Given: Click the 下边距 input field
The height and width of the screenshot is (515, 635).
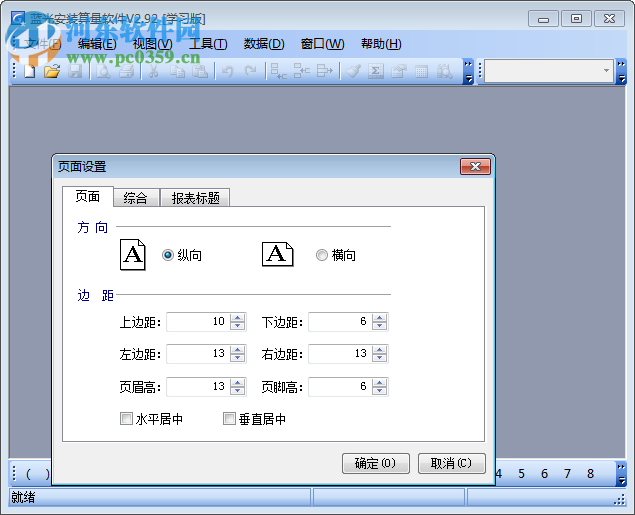Looking at the screenshot, I should click(341, 322).
